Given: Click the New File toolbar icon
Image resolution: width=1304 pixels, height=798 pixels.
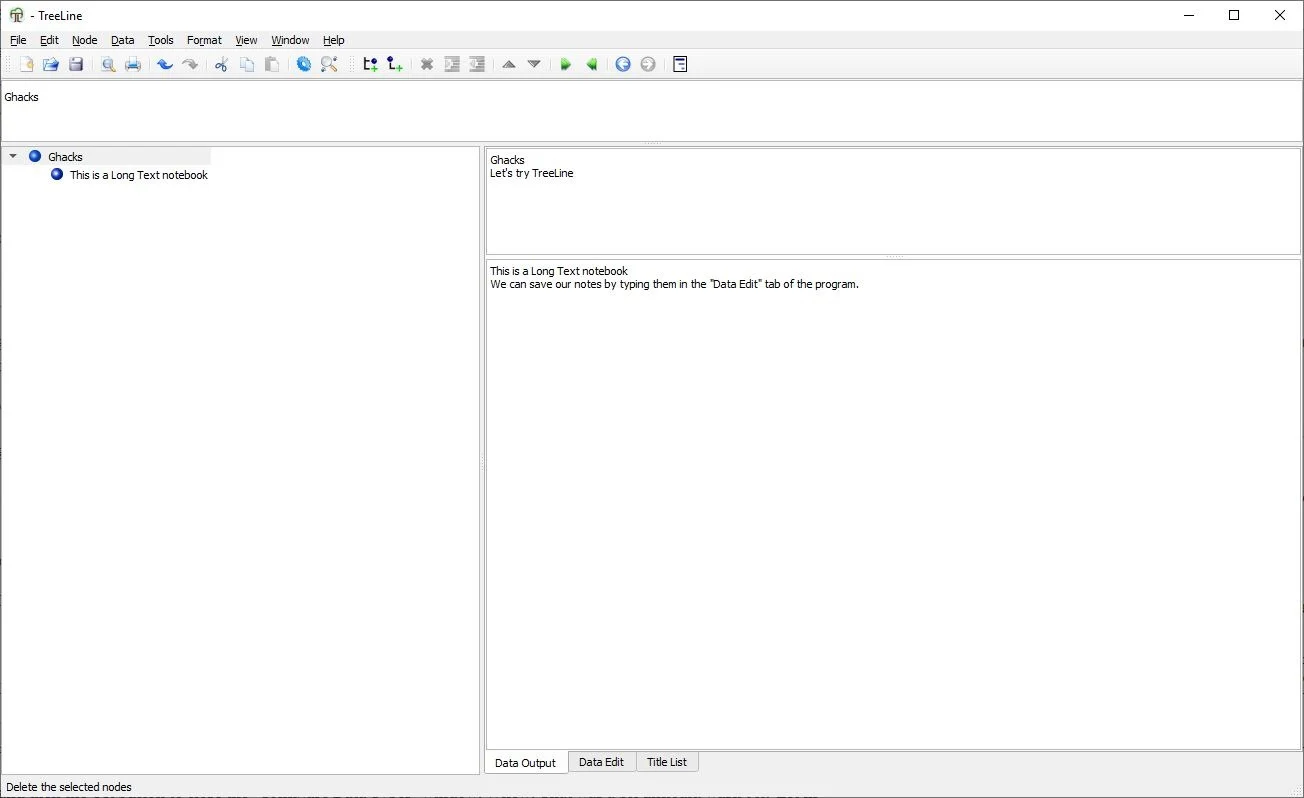Looking at the screenshot, I should (26, 64).
